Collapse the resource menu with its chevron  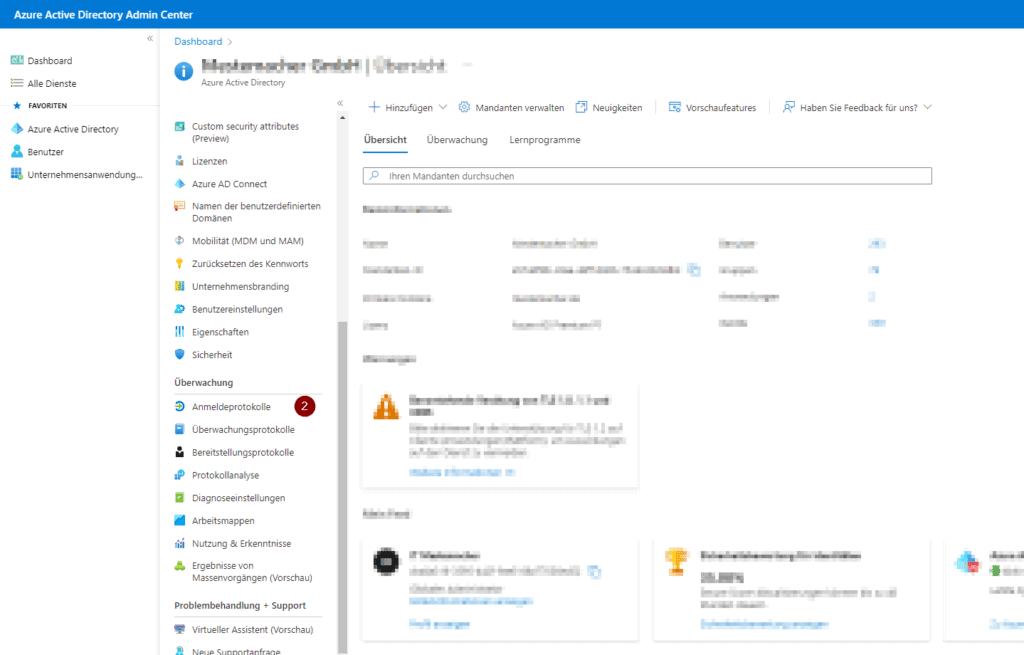click(340, 103)
